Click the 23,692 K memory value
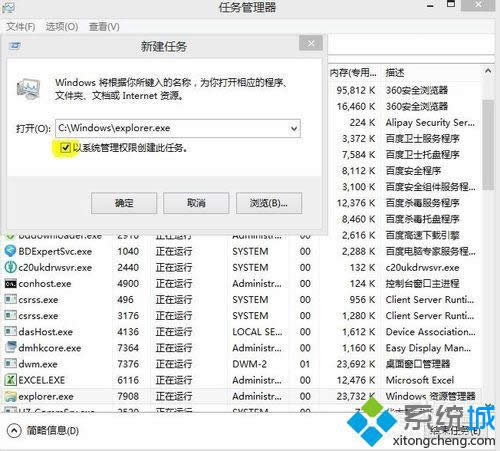Image resolution: width=500 pixels, height=451 pixels. (x=356, y=364)
